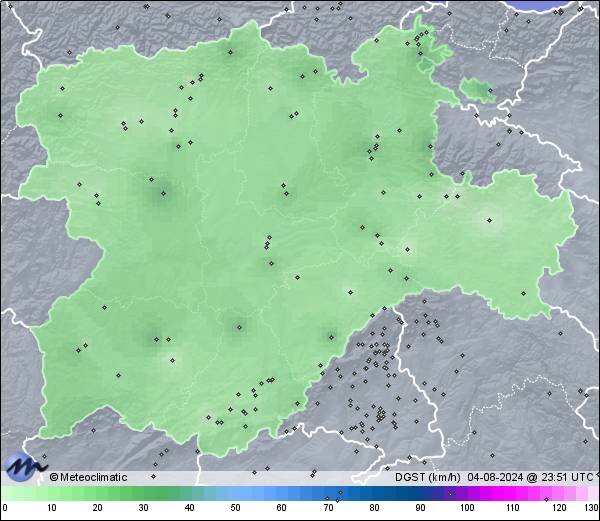Click the ©Meteoclimatic copyright text
Screen dimensions: 600x521
pyautogui.click(x=88, y=477)
